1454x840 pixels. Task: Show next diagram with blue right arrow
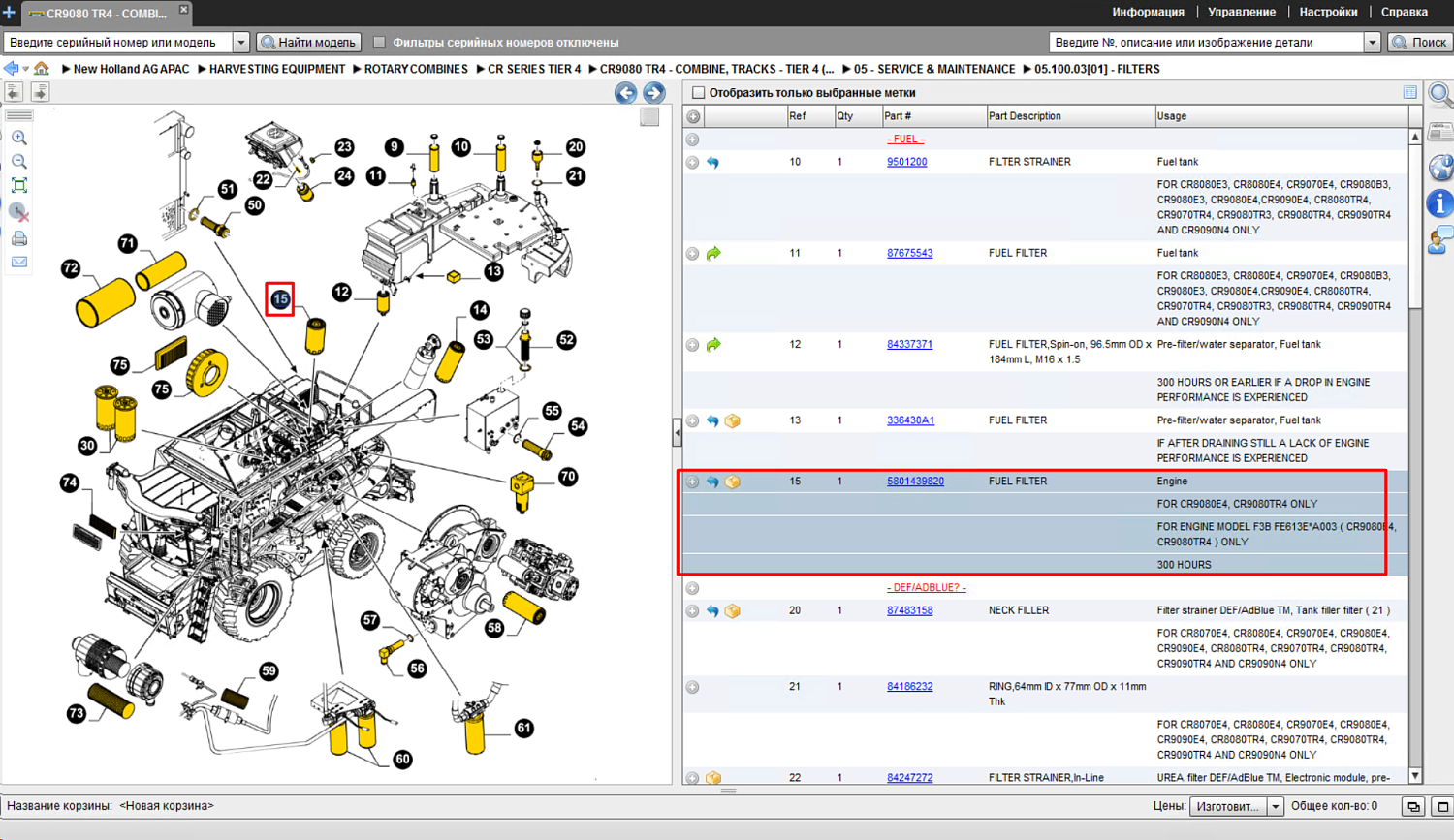pyautogui.click(x=654, y=92)
